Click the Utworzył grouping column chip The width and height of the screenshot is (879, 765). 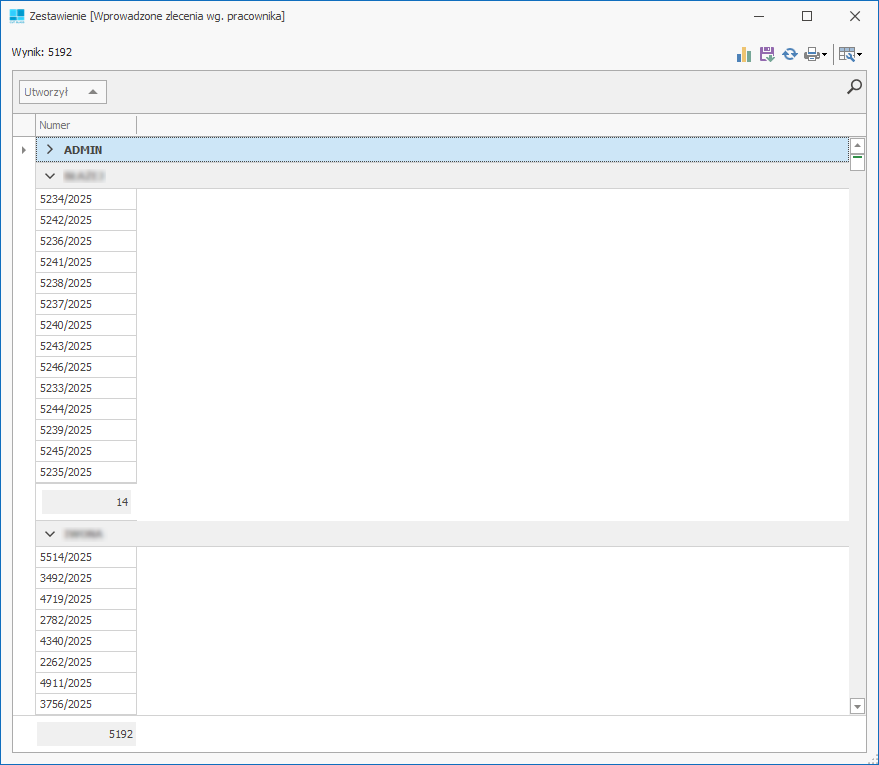[x=62, y=92]
